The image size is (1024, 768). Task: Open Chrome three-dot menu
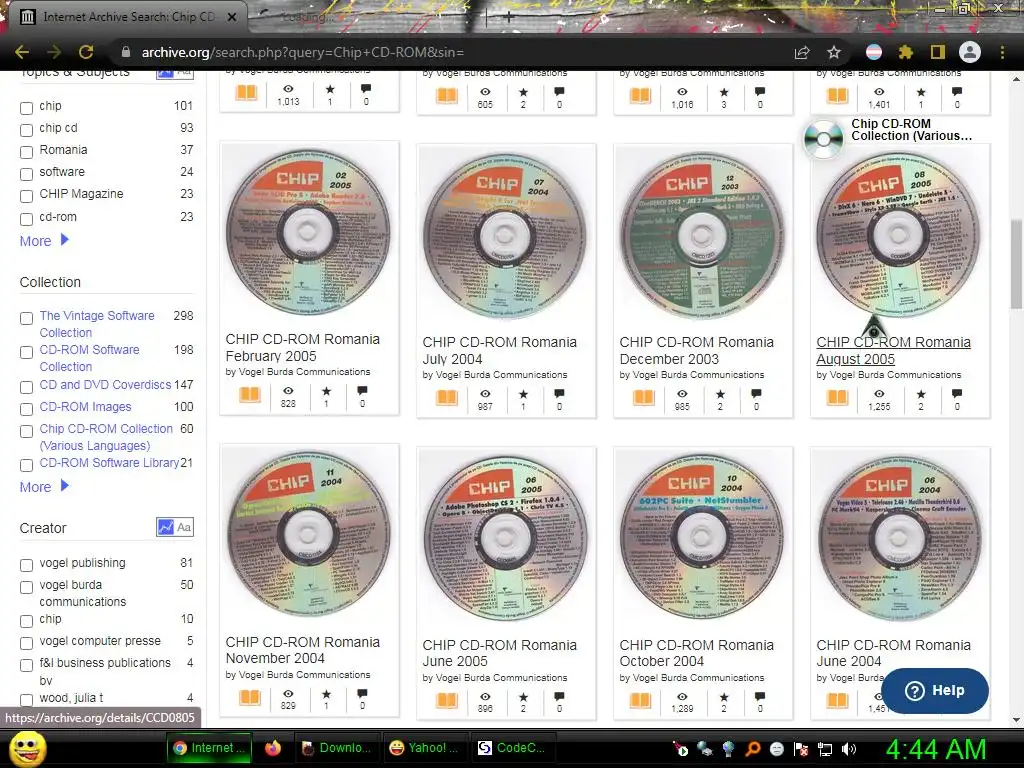[x=1002, y=52]
